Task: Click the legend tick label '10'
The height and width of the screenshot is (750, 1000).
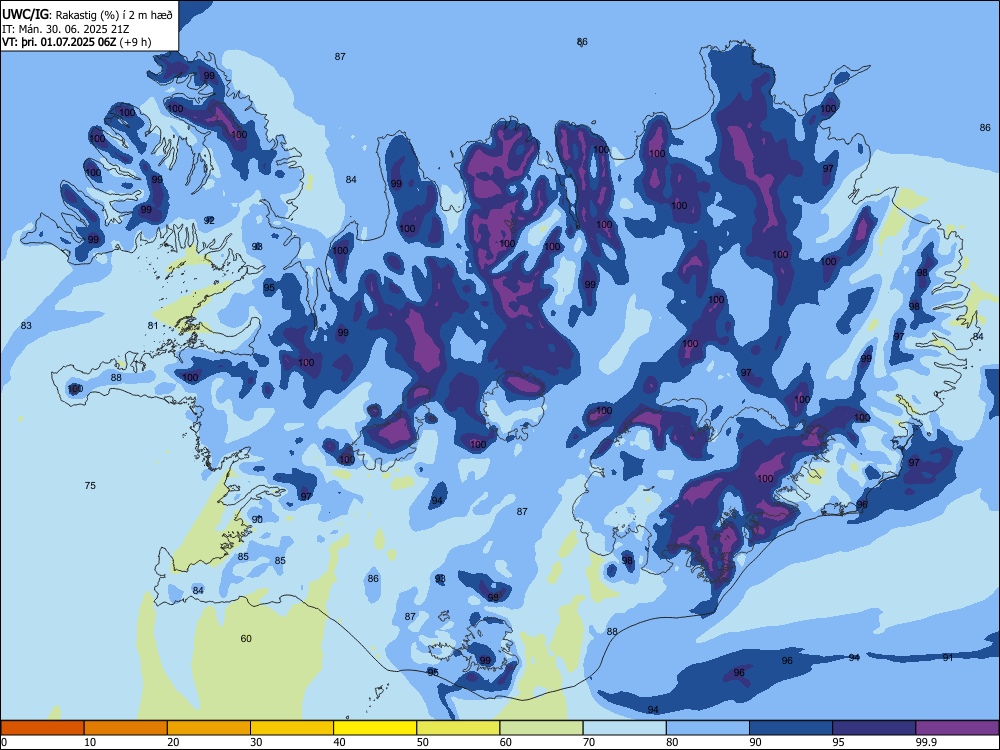Action: 90,742
